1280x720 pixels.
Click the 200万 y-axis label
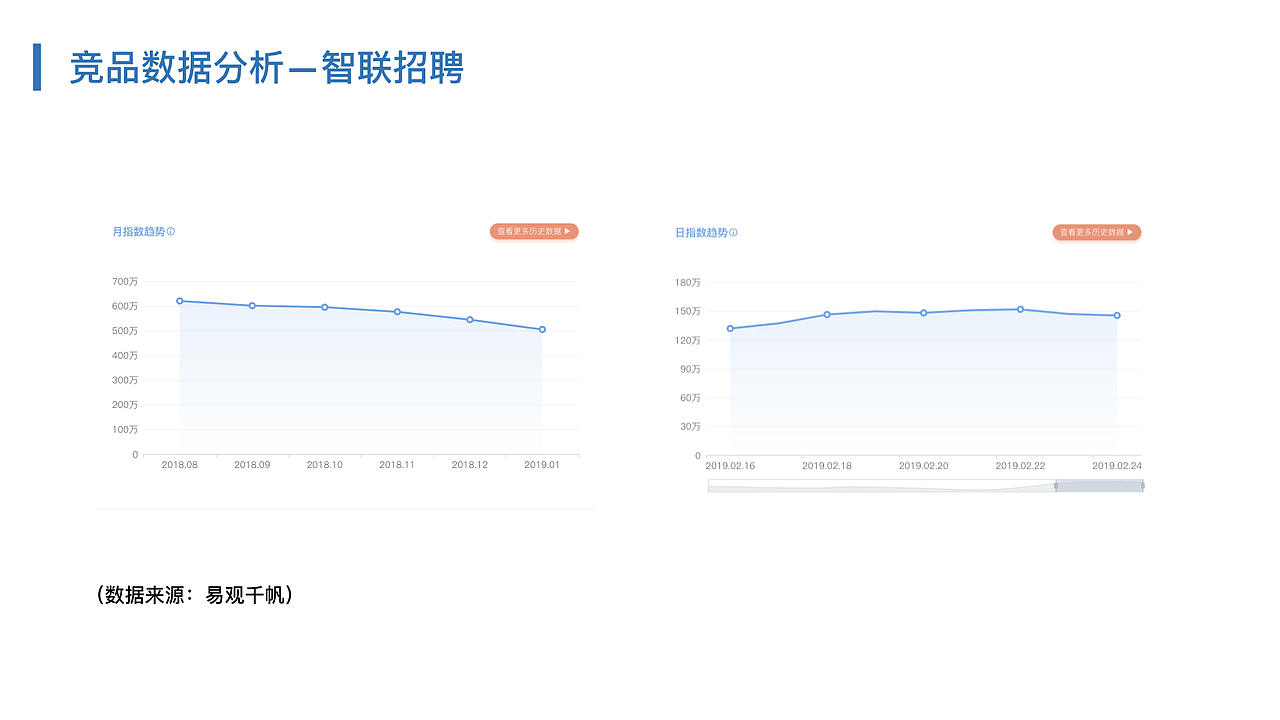pyautogui.click(x=125, y=405)
